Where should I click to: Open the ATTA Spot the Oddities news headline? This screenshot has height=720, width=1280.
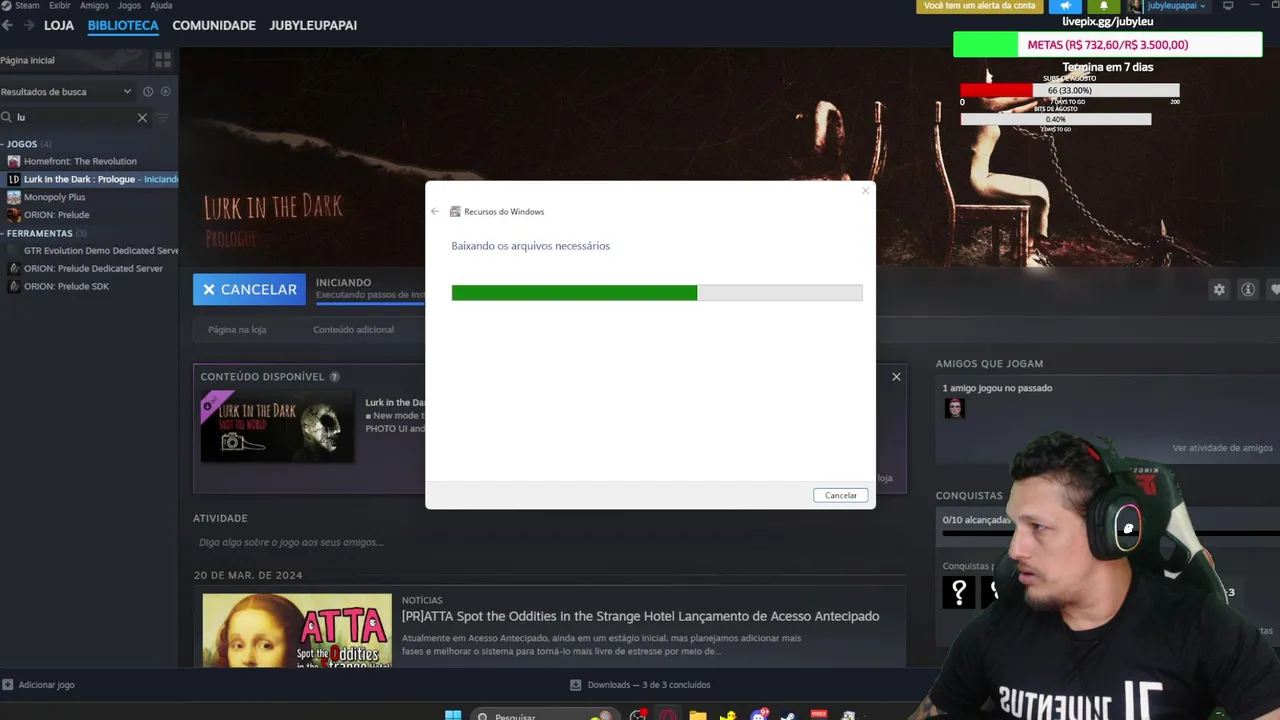coord(640,616)
